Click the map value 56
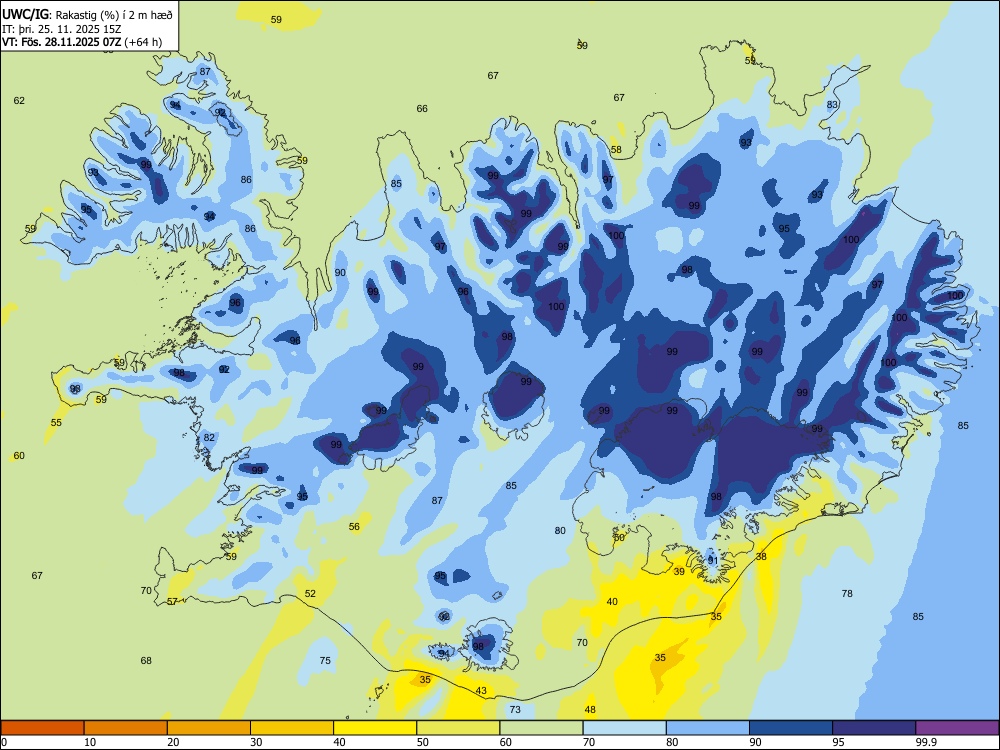This screenshot has height=750, width=1000. (x=355, y=526)
